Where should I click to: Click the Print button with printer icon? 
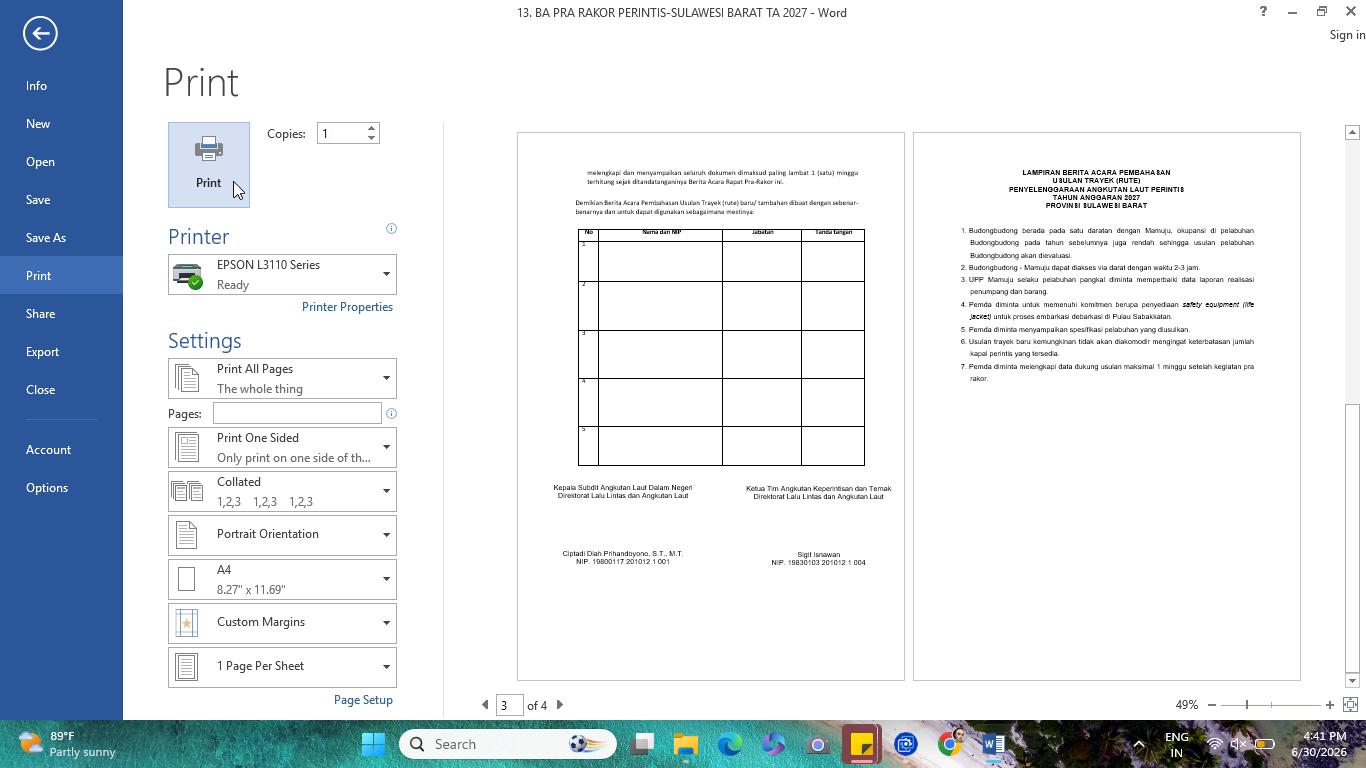(209, 165)
